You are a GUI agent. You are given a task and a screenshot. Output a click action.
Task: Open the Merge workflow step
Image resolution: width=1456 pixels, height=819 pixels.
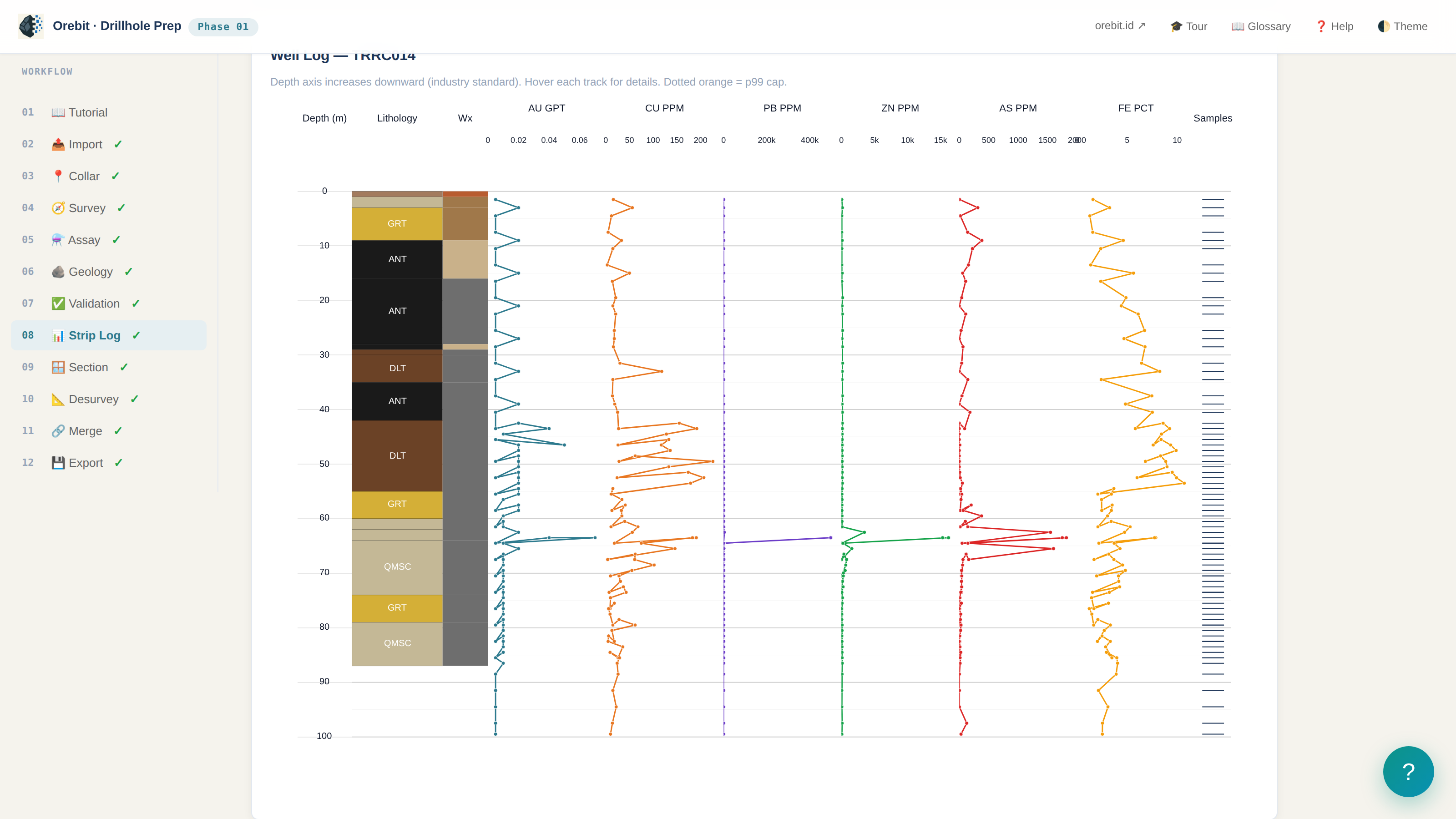[x=109, y=431]
